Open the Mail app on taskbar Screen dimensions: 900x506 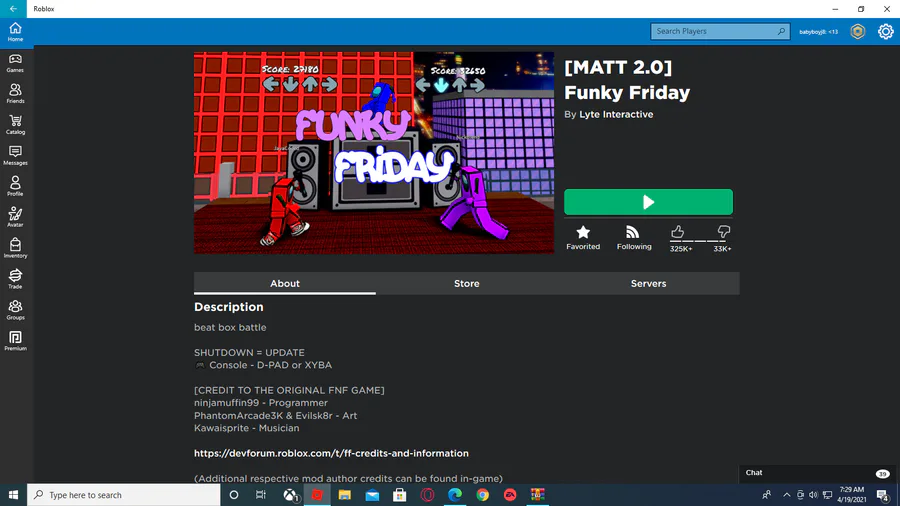[x=372, y=495]
